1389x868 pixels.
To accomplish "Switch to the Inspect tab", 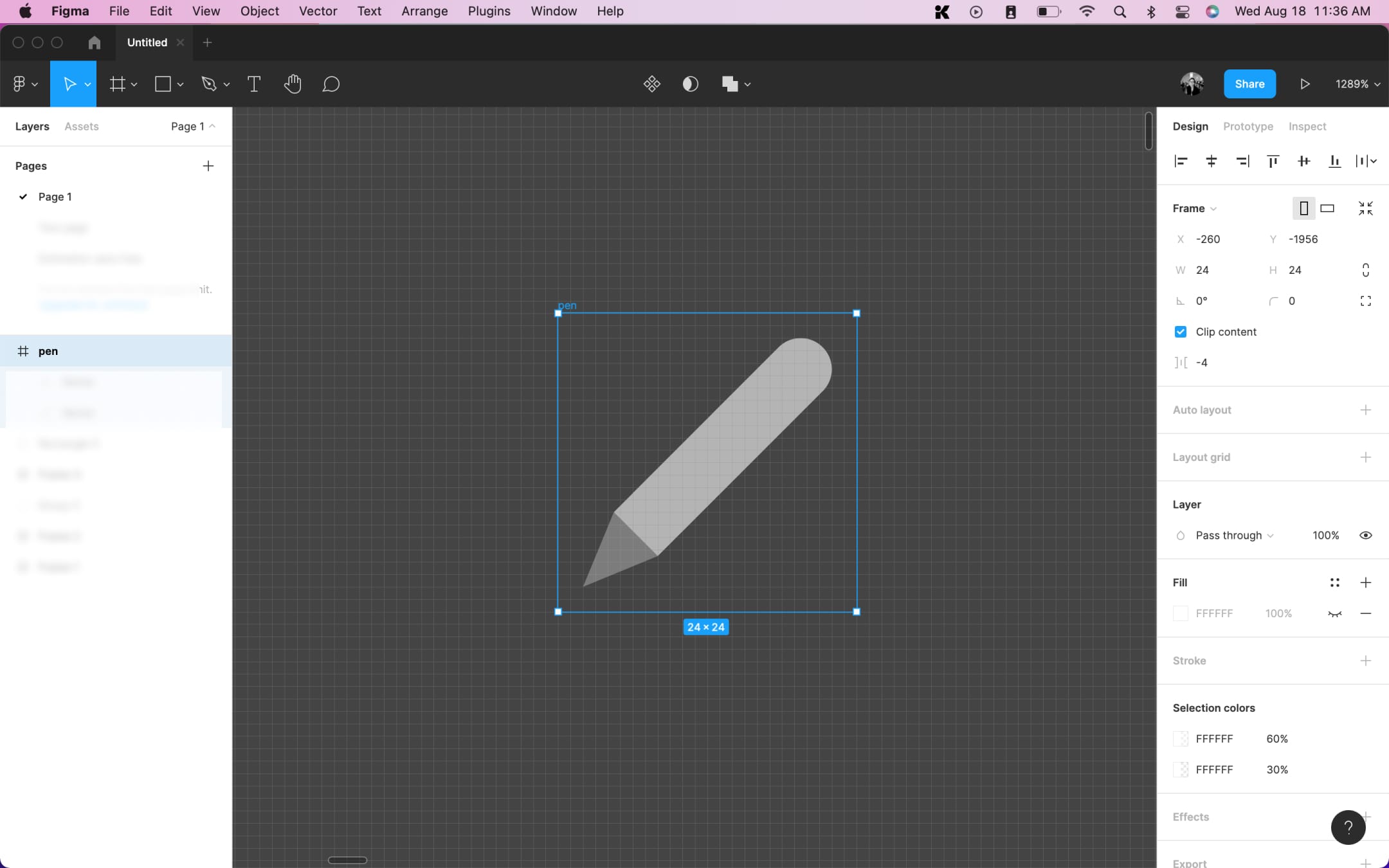I will [1307, 127].
